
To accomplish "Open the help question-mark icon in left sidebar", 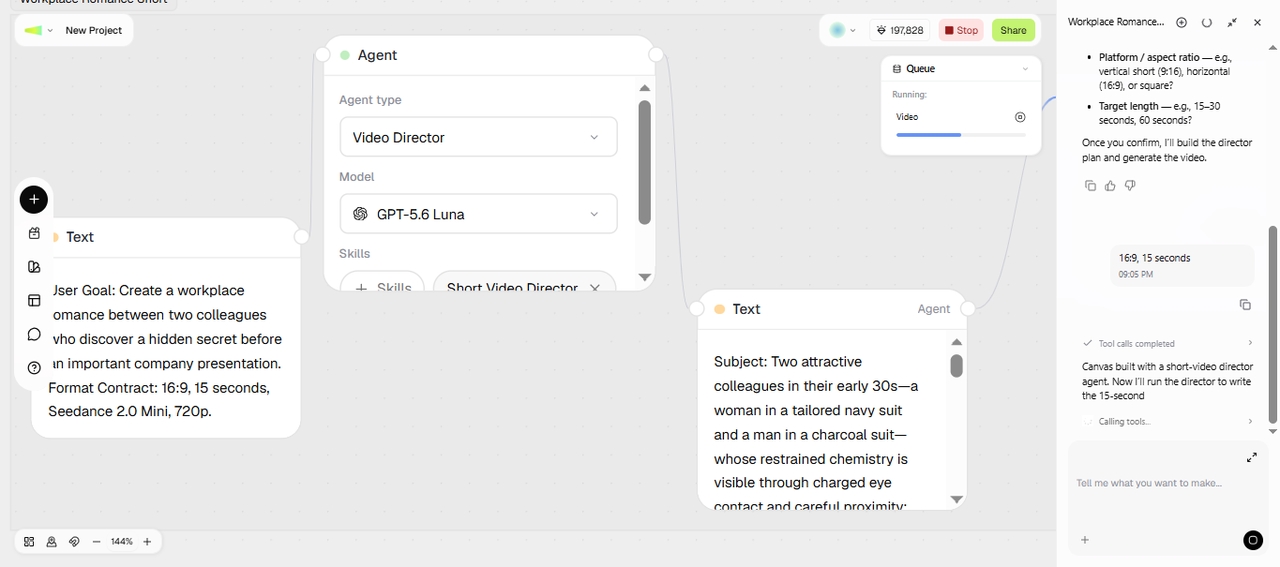I will click(x=34, y=368).
